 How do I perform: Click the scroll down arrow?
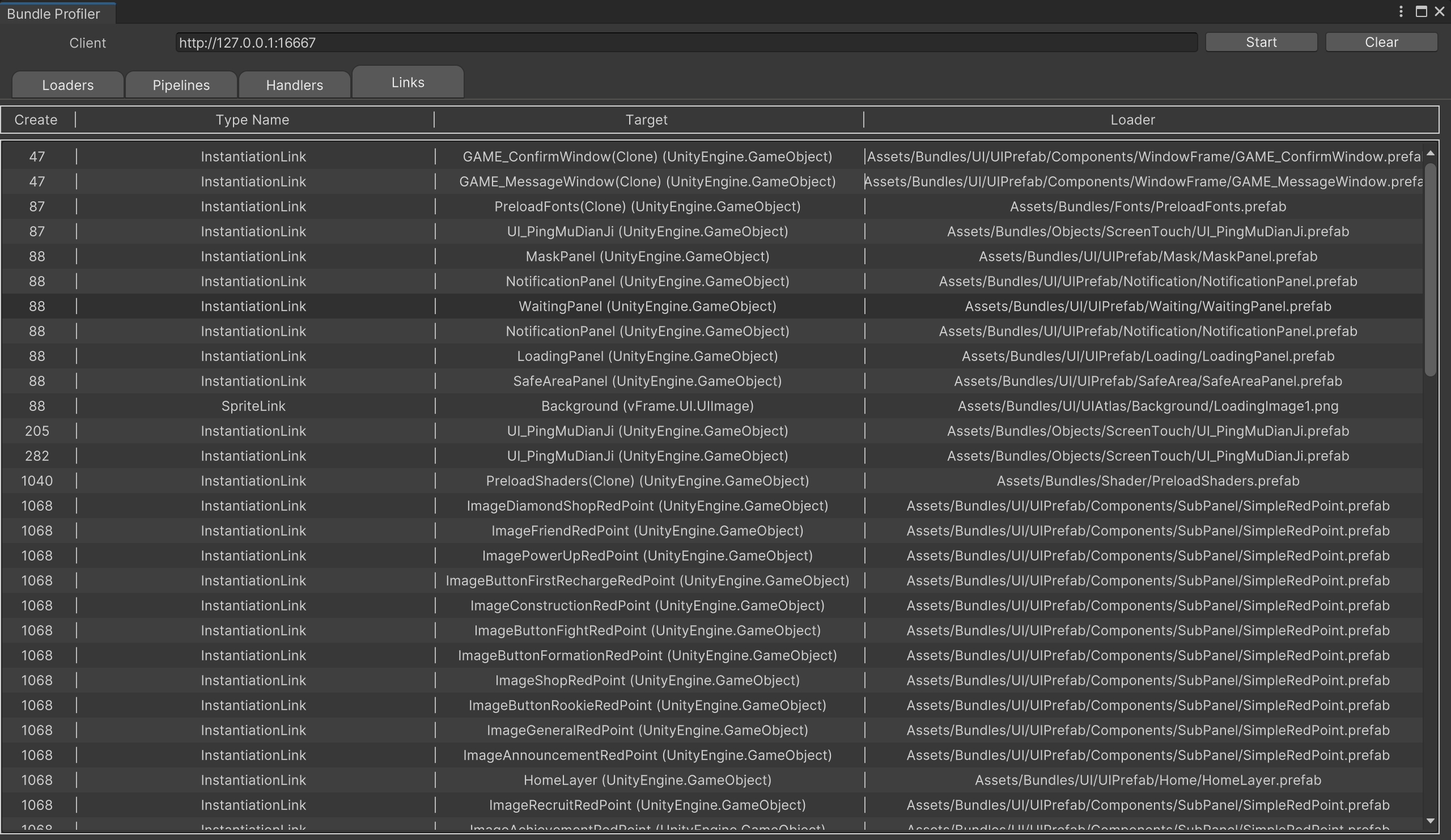(x=1430, y=820)
